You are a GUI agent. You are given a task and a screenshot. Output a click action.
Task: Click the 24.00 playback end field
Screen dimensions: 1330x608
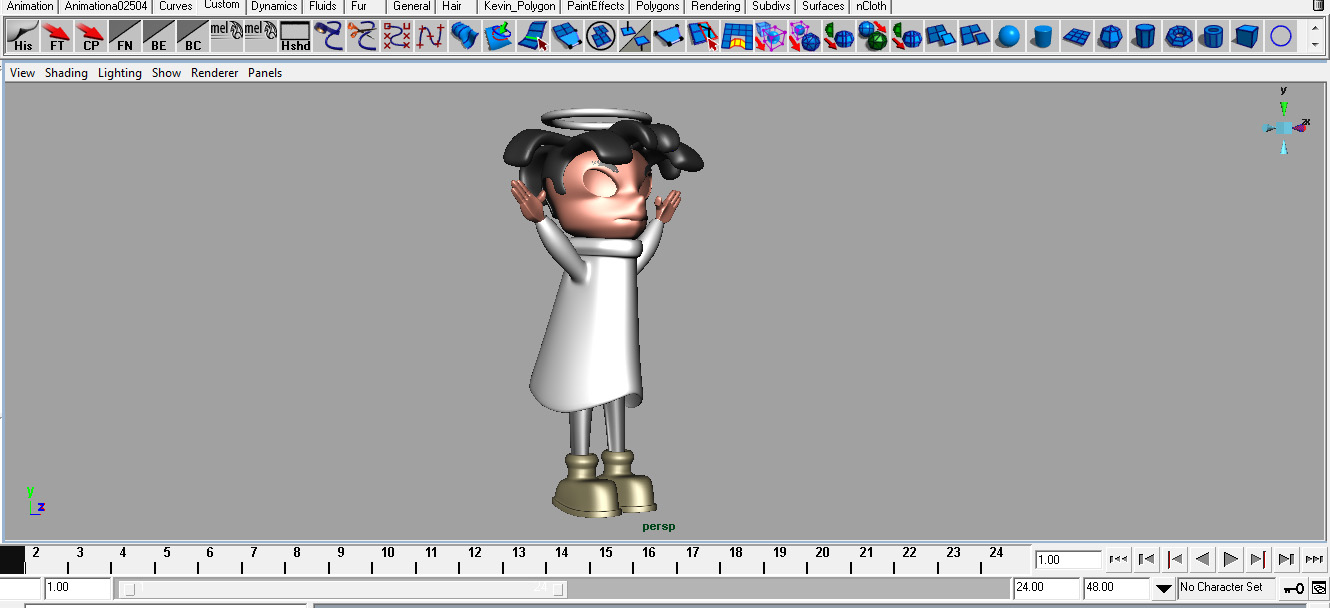point(1046,588)
